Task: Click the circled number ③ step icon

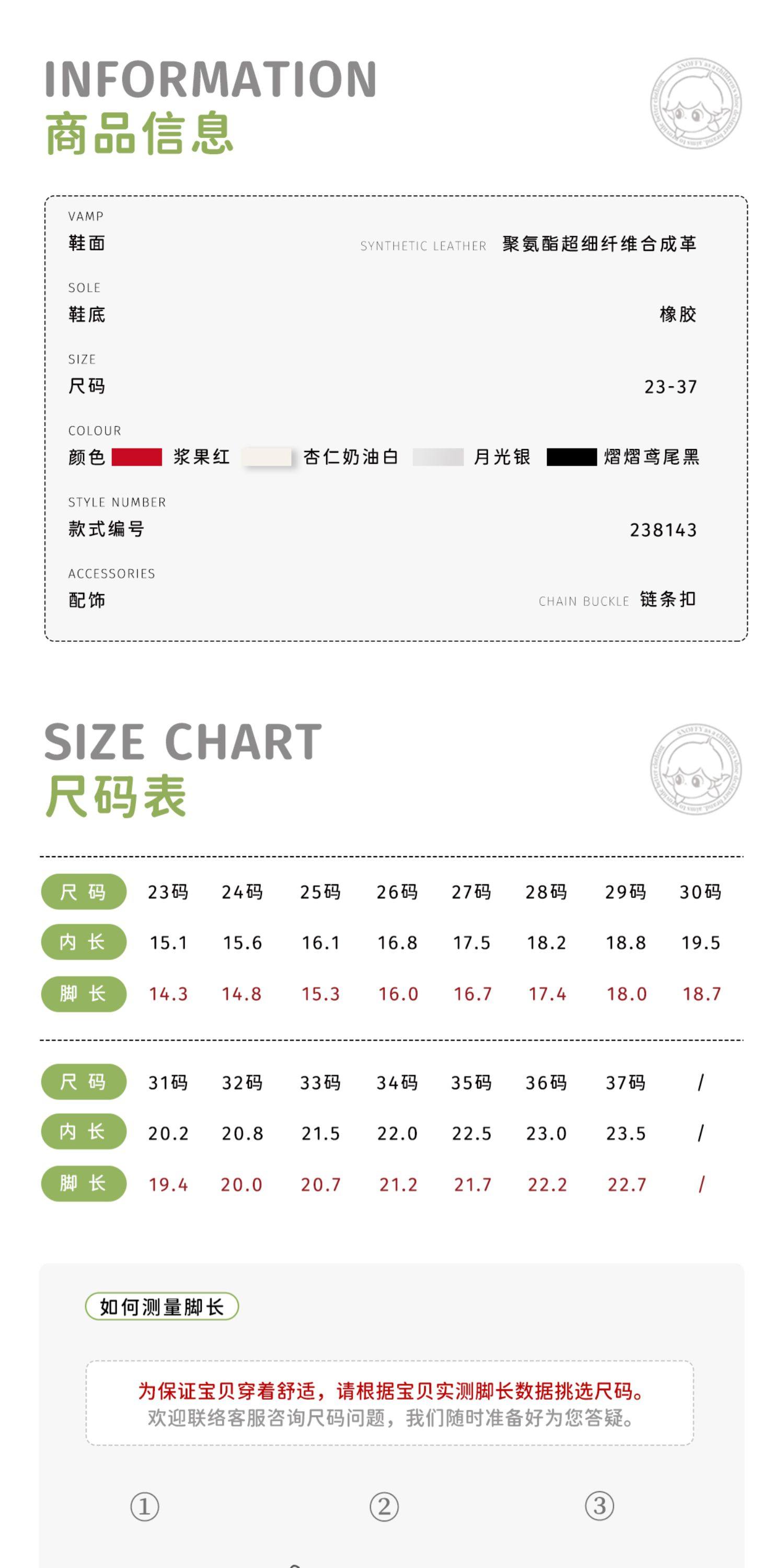Action: pyautogui.click(x=599, y=1506)
